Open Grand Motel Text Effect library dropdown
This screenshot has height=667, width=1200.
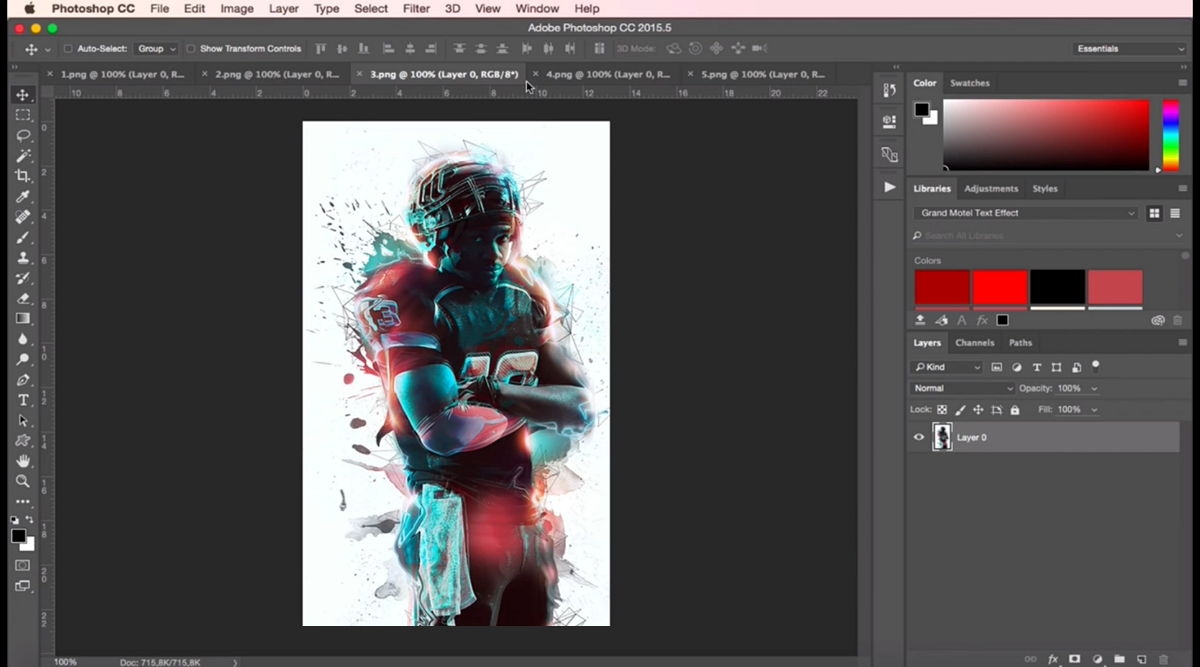tap(1026, 213)
